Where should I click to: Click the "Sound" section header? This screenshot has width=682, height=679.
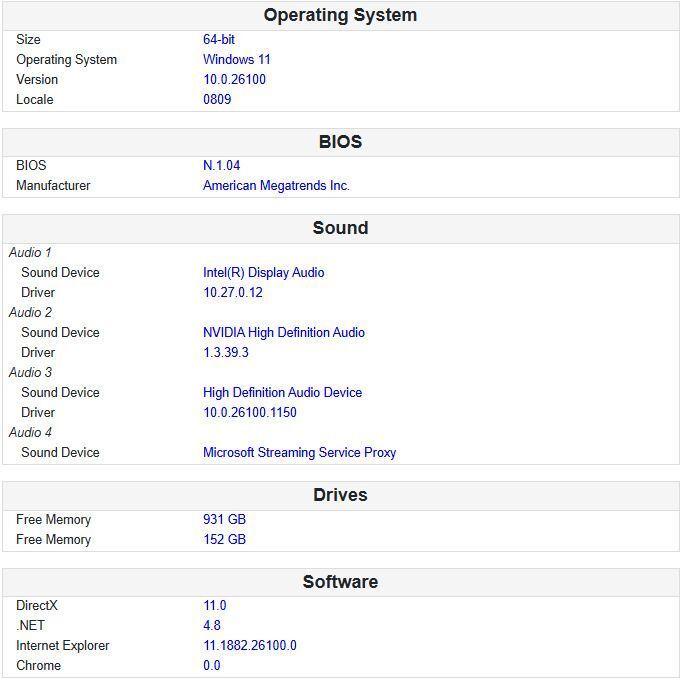[340, 228]
